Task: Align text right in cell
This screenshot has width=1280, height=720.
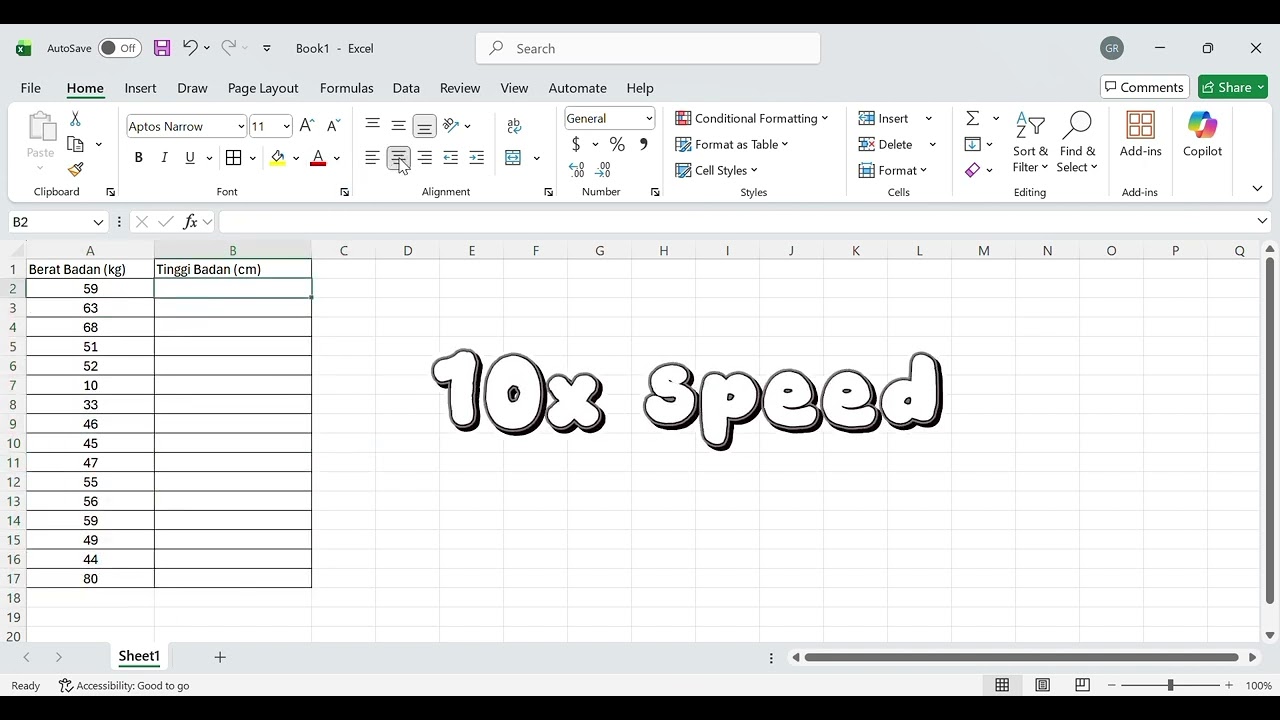Action: 425,158
